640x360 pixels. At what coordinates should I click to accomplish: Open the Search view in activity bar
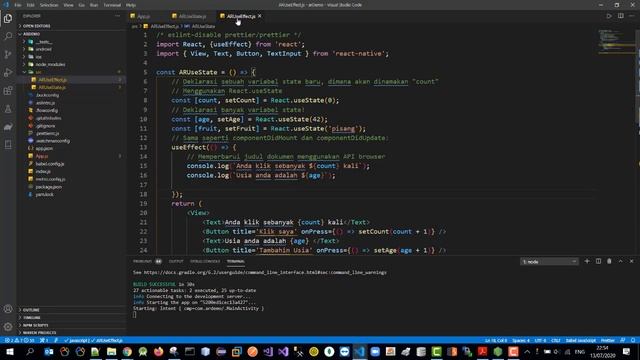pyautogui.click(x=8, y=36)
